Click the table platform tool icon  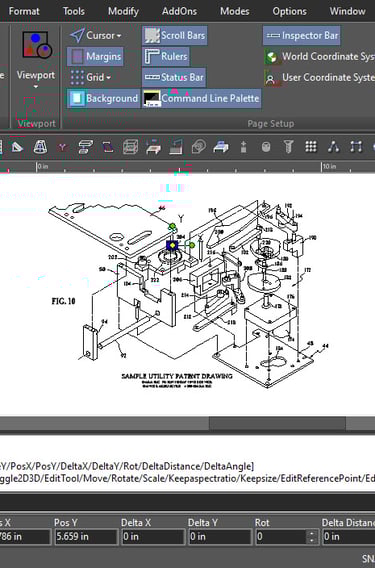coord(153,147)
